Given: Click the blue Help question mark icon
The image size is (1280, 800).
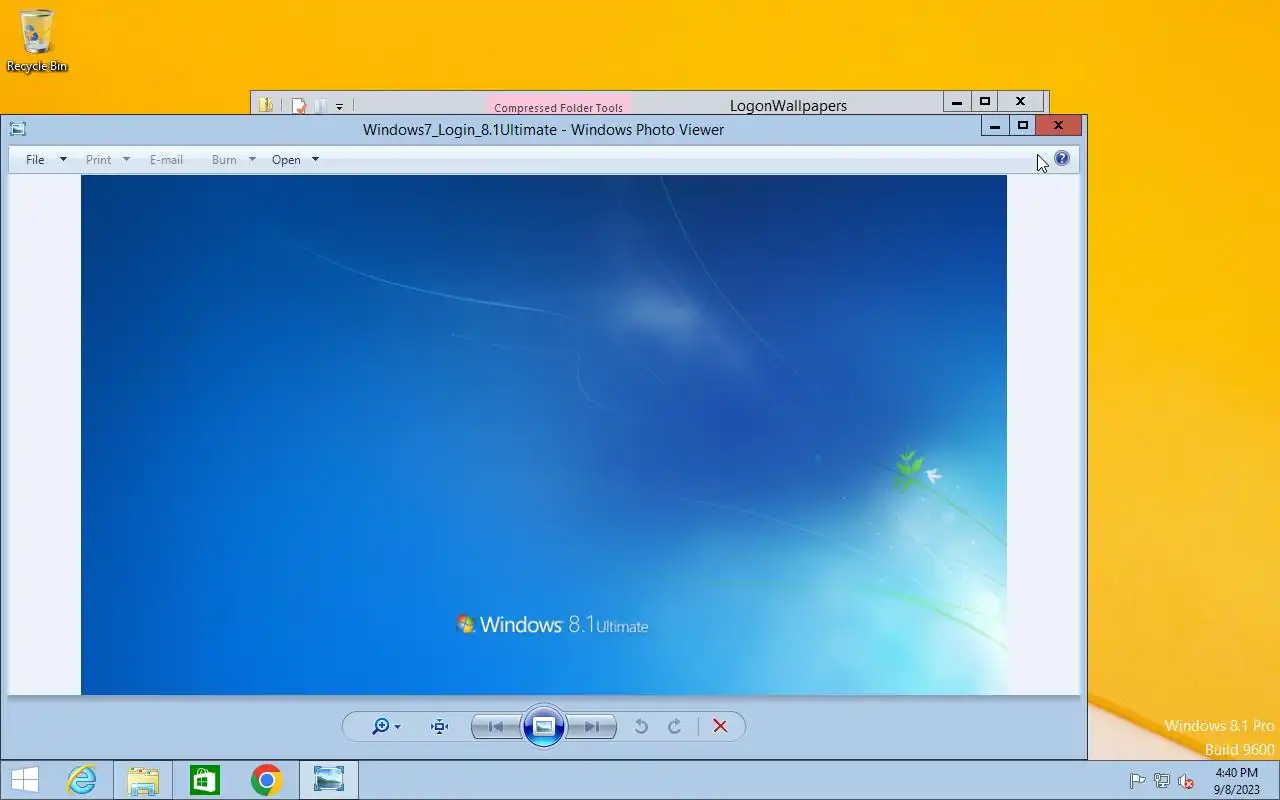Looking at the screenshot, I should tap(1062, 158).
